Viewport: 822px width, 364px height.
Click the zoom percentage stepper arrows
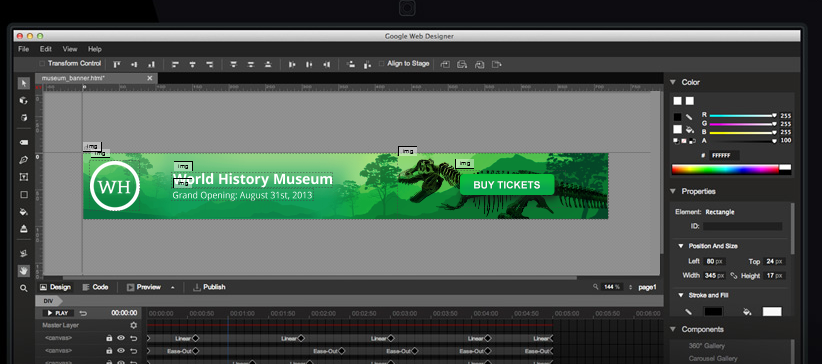point(631,287)
